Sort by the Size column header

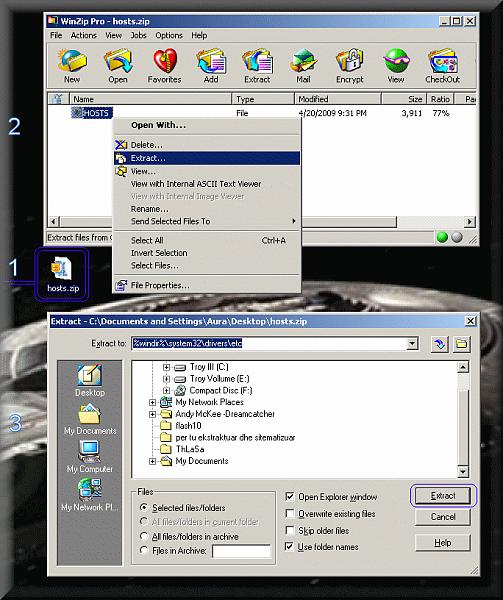(x=404, y=99)
